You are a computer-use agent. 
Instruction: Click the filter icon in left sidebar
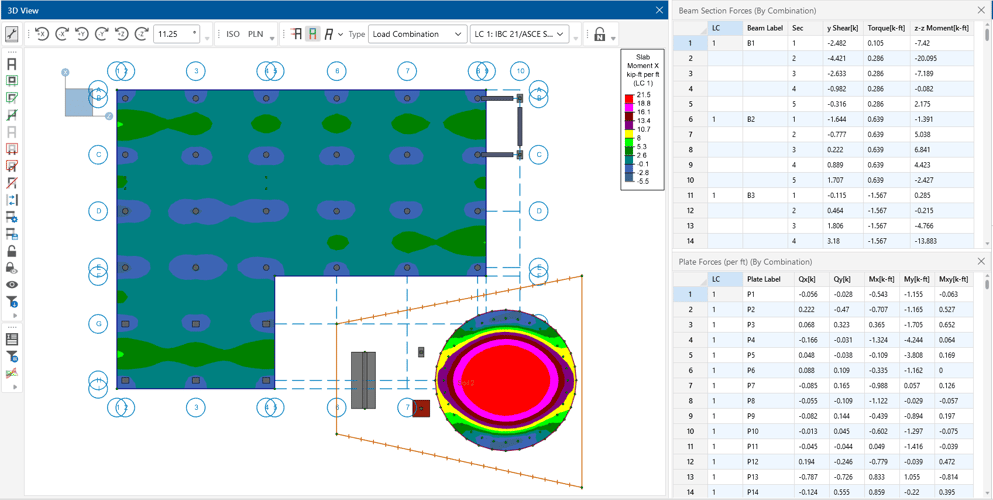[12, 302]
